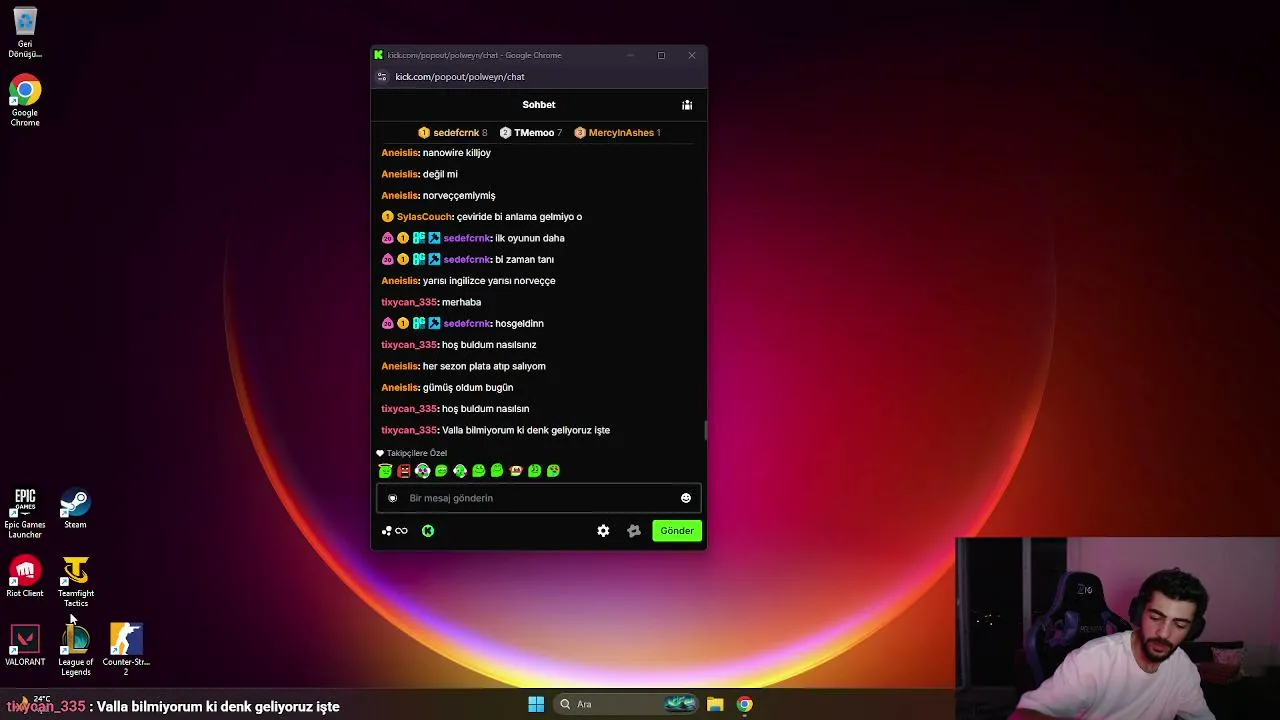Insert the headphones face emote
This screenshot has width=1280, height=720.
click(x=423, y=470)
